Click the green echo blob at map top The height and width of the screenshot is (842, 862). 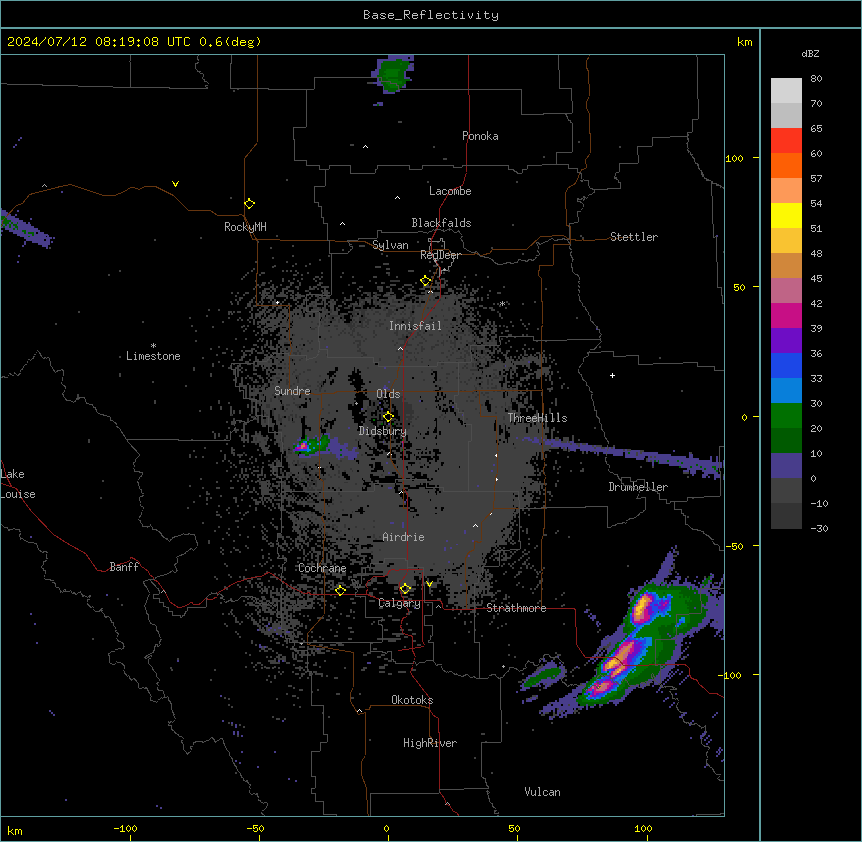pos(394,73)
